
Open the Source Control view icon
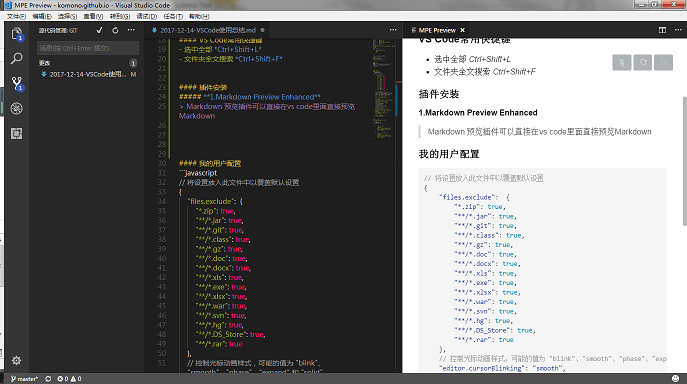click(17, 83)
